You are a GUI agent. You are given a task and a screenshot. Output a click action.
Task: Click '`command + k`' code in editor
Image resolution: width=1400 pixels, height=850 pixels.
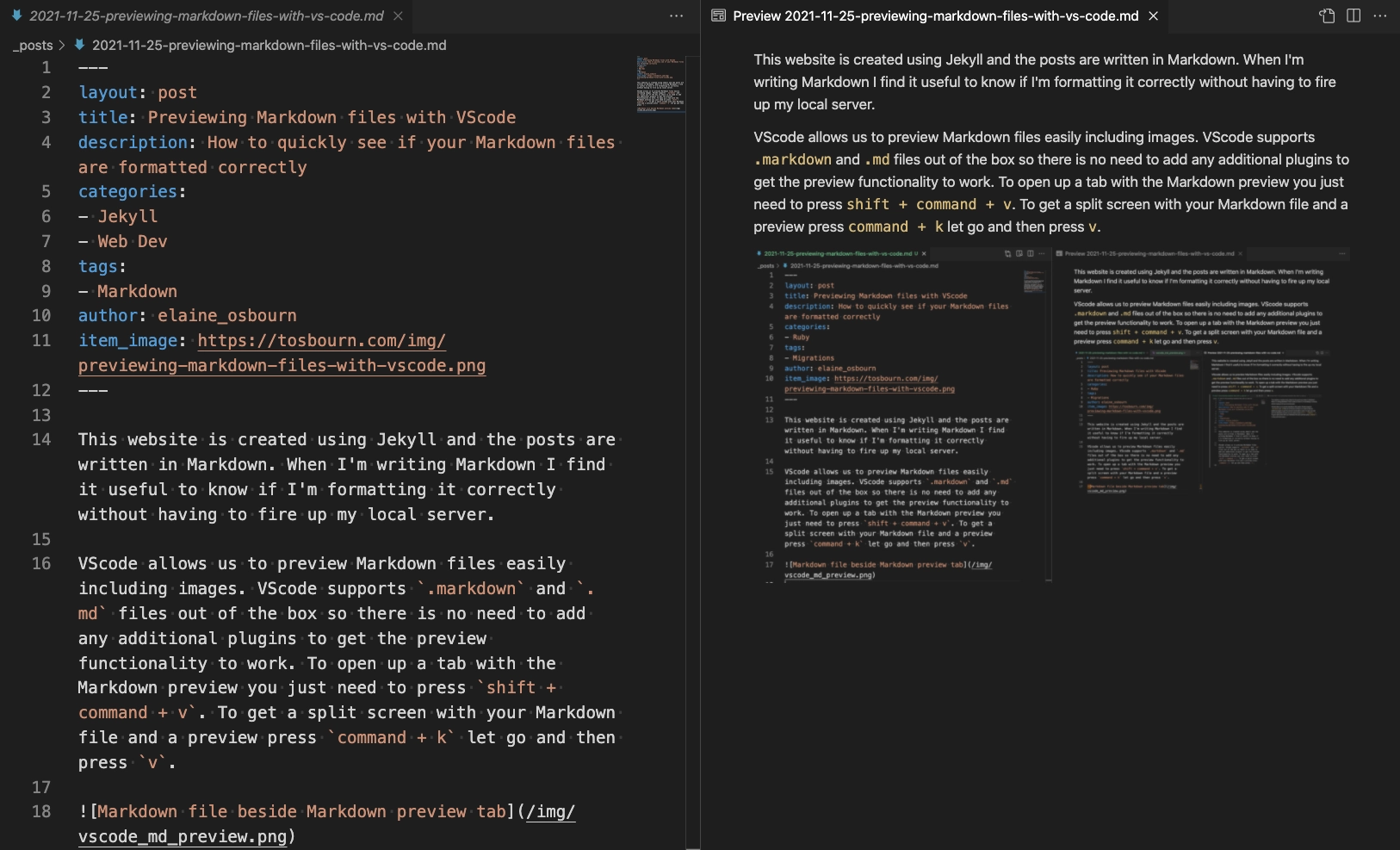coord(392,737)
